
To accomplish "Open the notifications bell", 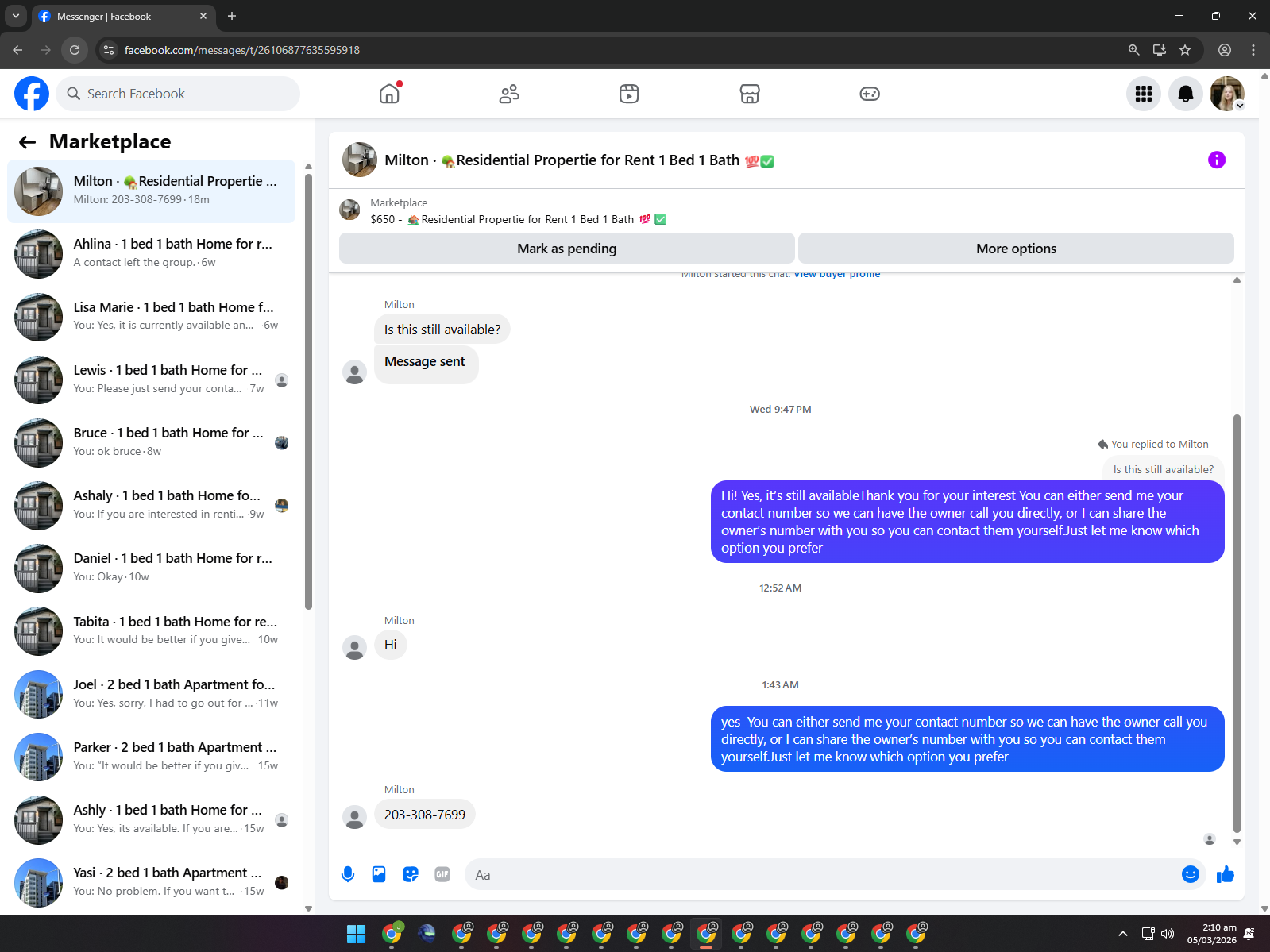I will 1186,94.
